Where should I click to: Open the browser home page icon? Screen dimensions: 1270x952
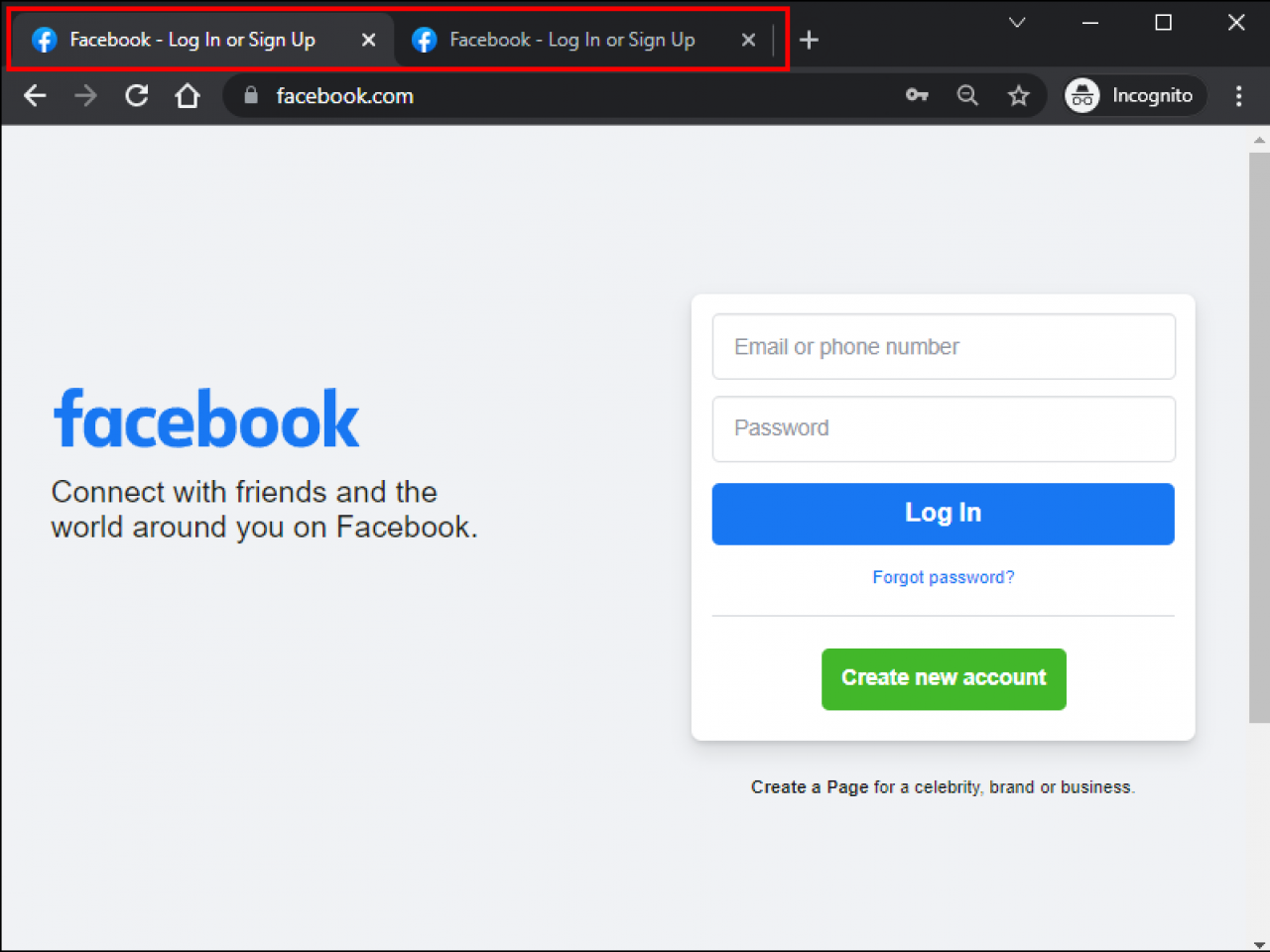[x=188, y=95]
